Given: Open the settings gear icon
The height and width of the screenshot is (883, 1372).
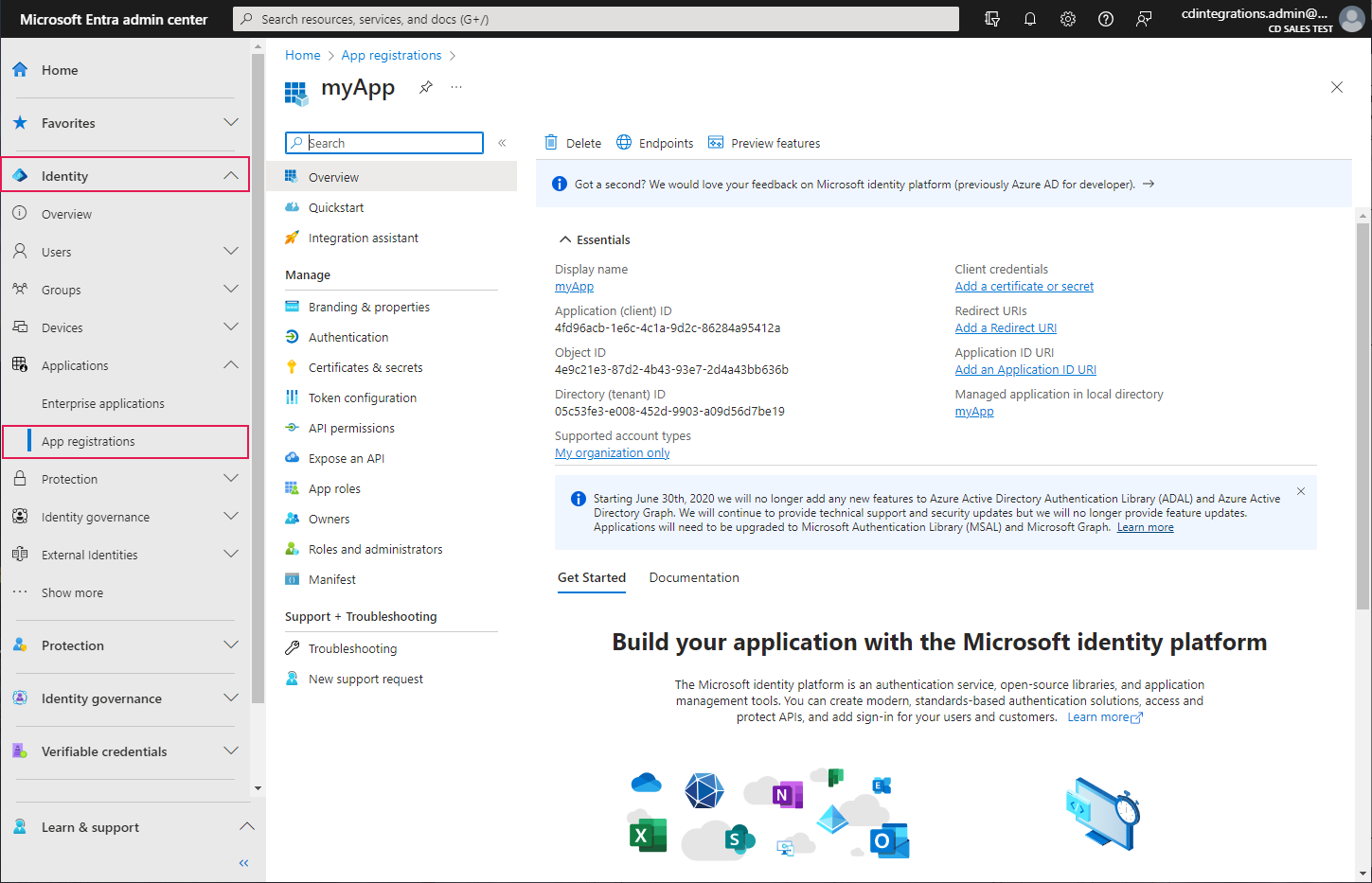Looking at the screenshot, I should [1068, 19].
